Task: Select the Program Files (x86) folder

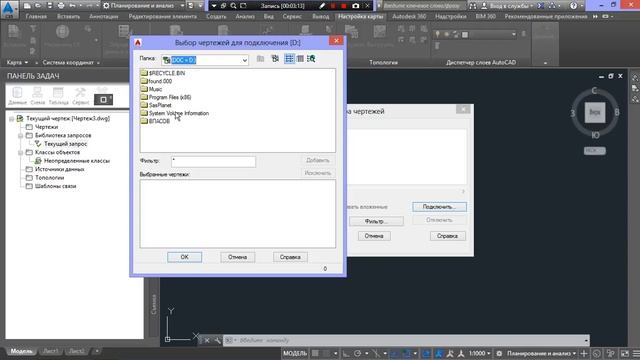Action: point(166,97)
